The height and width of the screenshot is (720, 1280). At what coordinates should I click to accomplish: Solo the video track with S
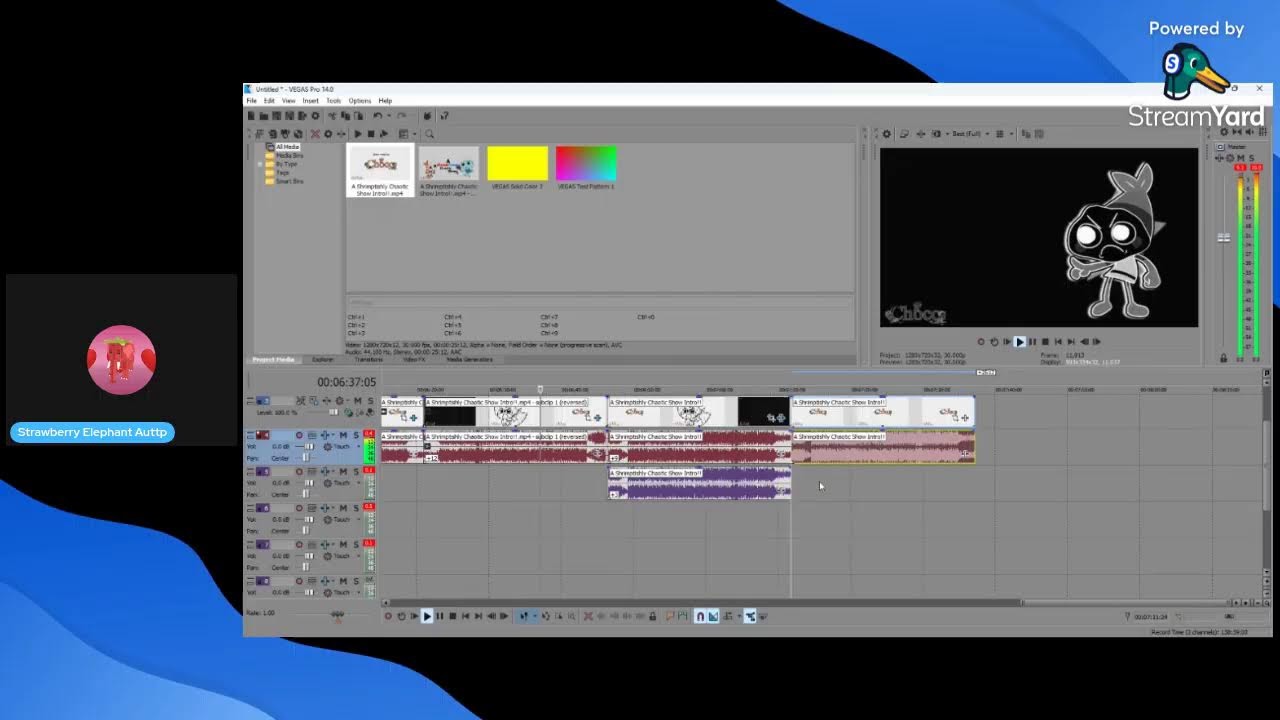point(370,400)
